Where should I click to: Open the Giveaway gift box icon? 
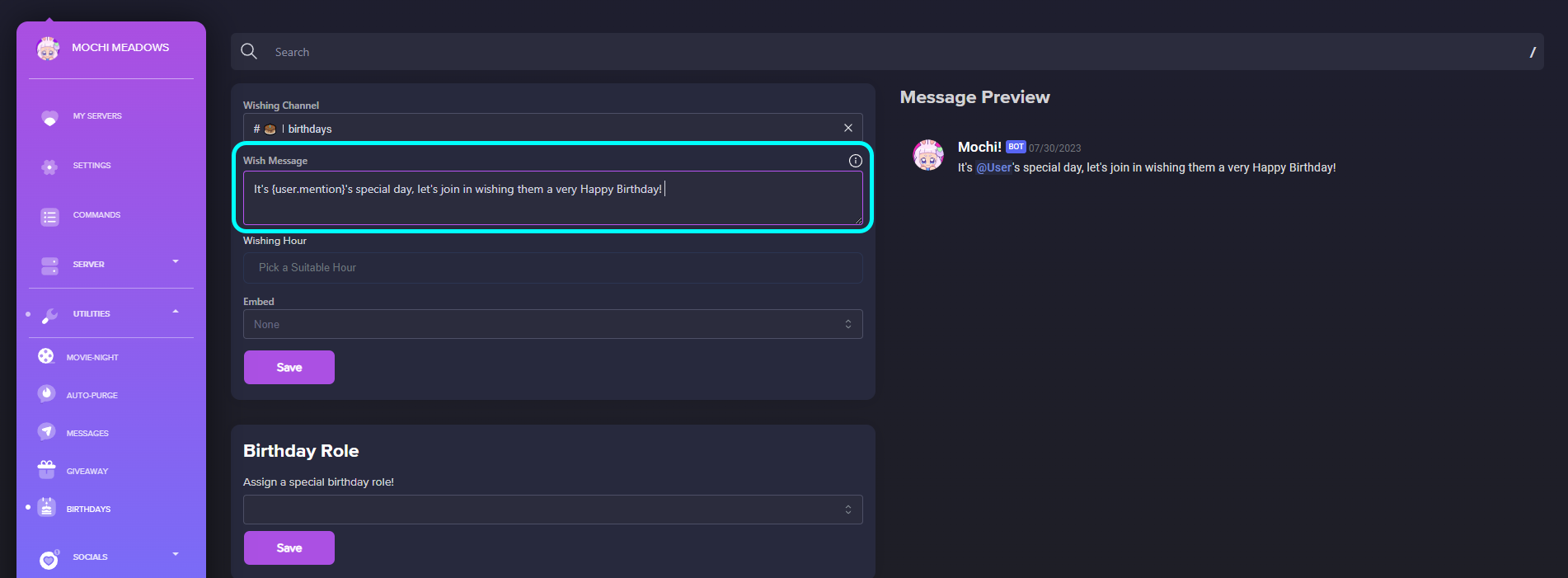(x=46, y=470)
